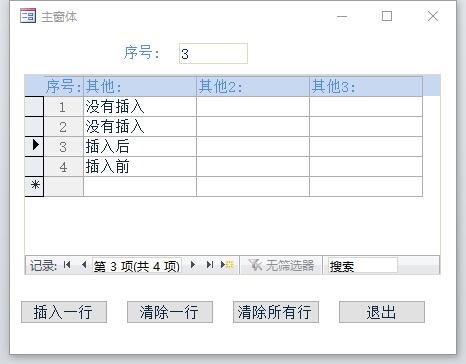Jump to last record arrow
The image size is (466, 364).
(x=210, y=265)
